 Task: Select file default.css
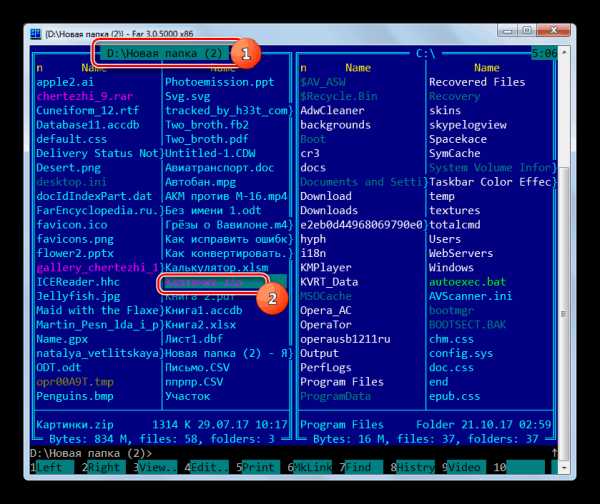click(x=72, y=139)
